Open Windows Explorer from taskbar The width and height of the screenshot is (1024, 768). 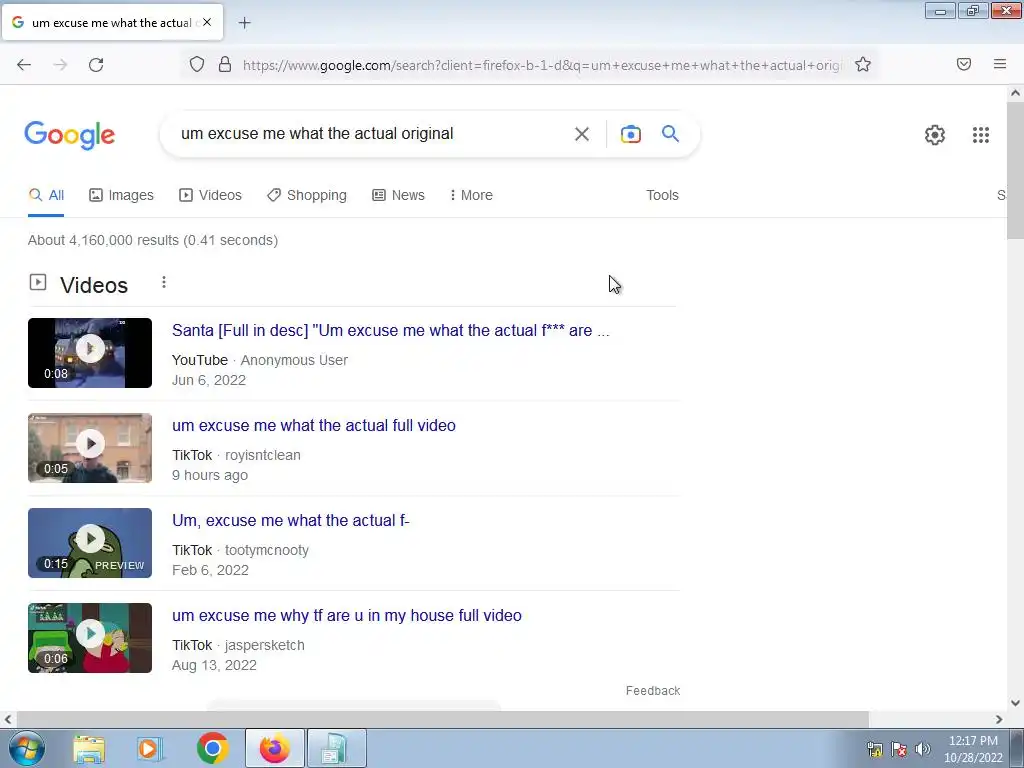[x=89, y=749]
